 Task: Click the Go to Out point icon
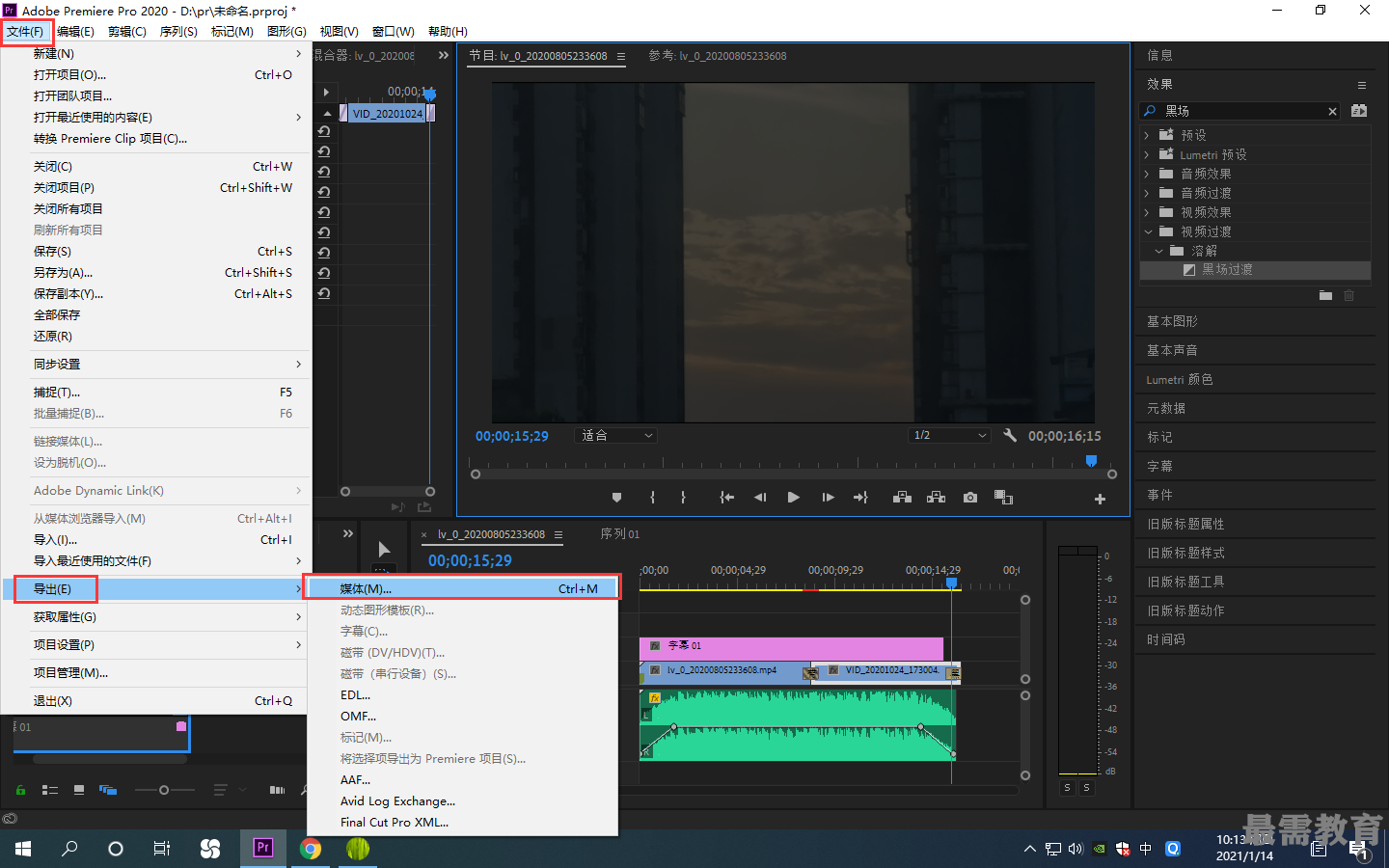coord(860,498)
